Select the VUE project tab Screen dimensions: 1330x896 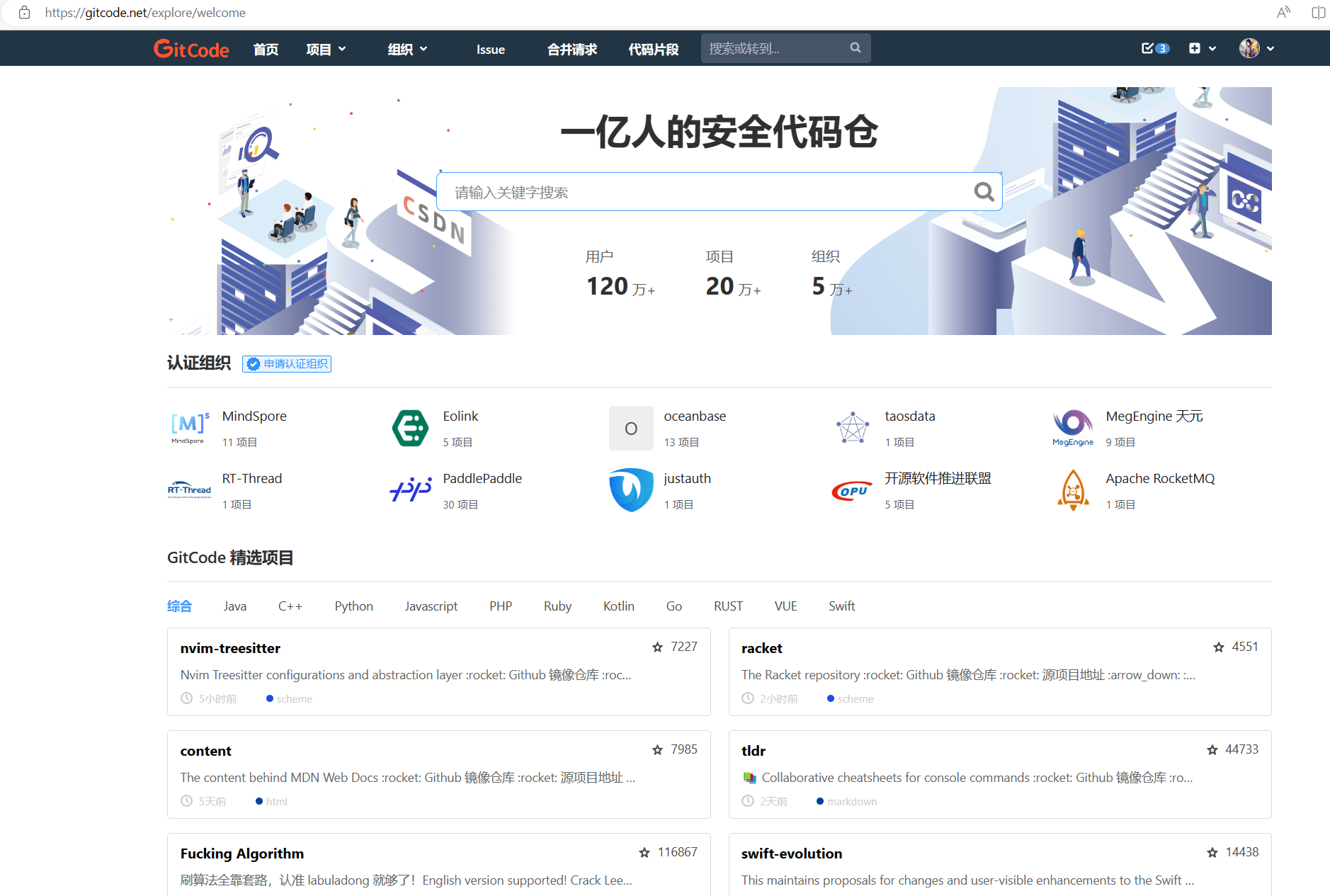click(x=786, y=606)
